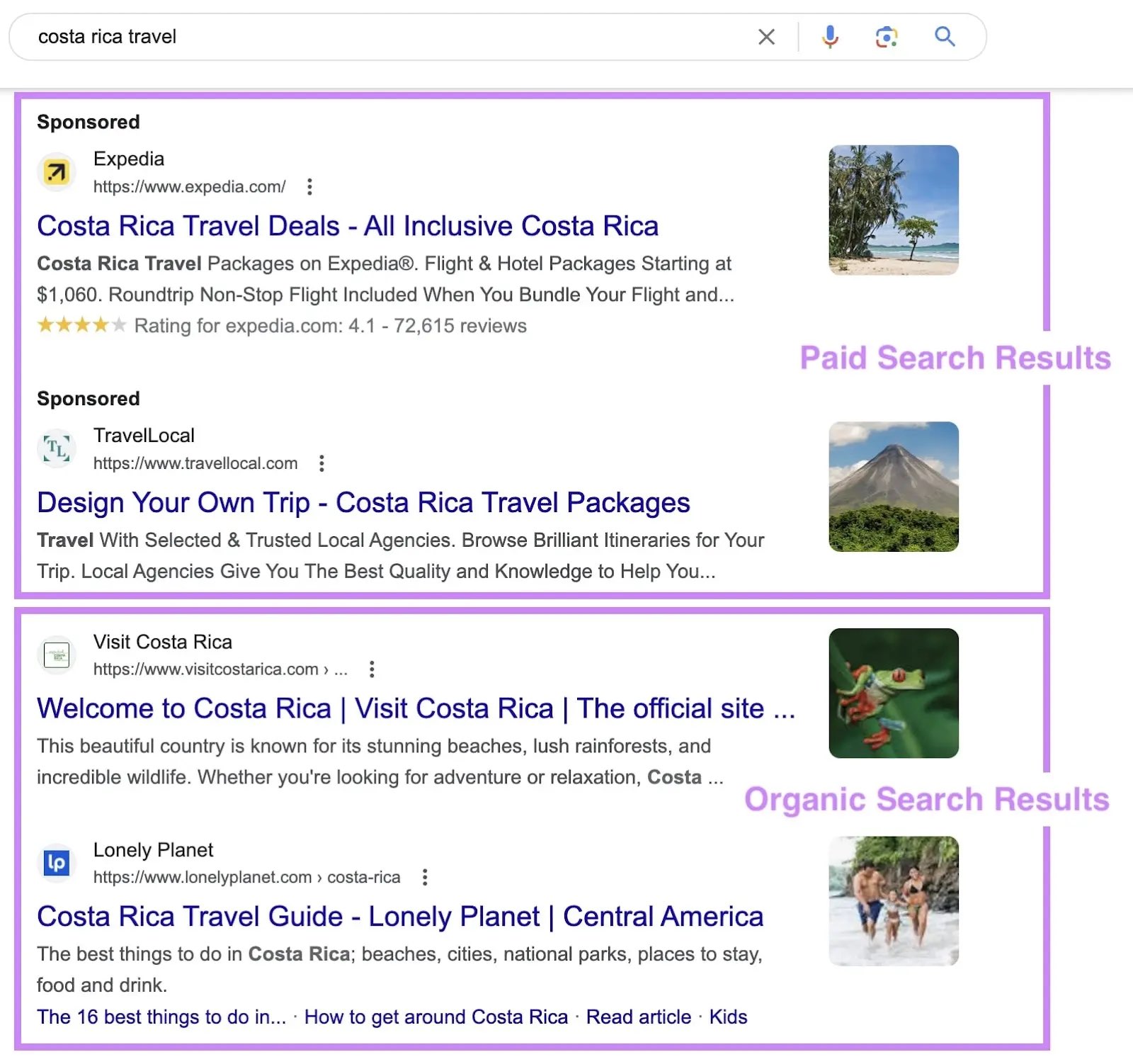Open the three-dot menu on the Lonely Planet result

425,877
